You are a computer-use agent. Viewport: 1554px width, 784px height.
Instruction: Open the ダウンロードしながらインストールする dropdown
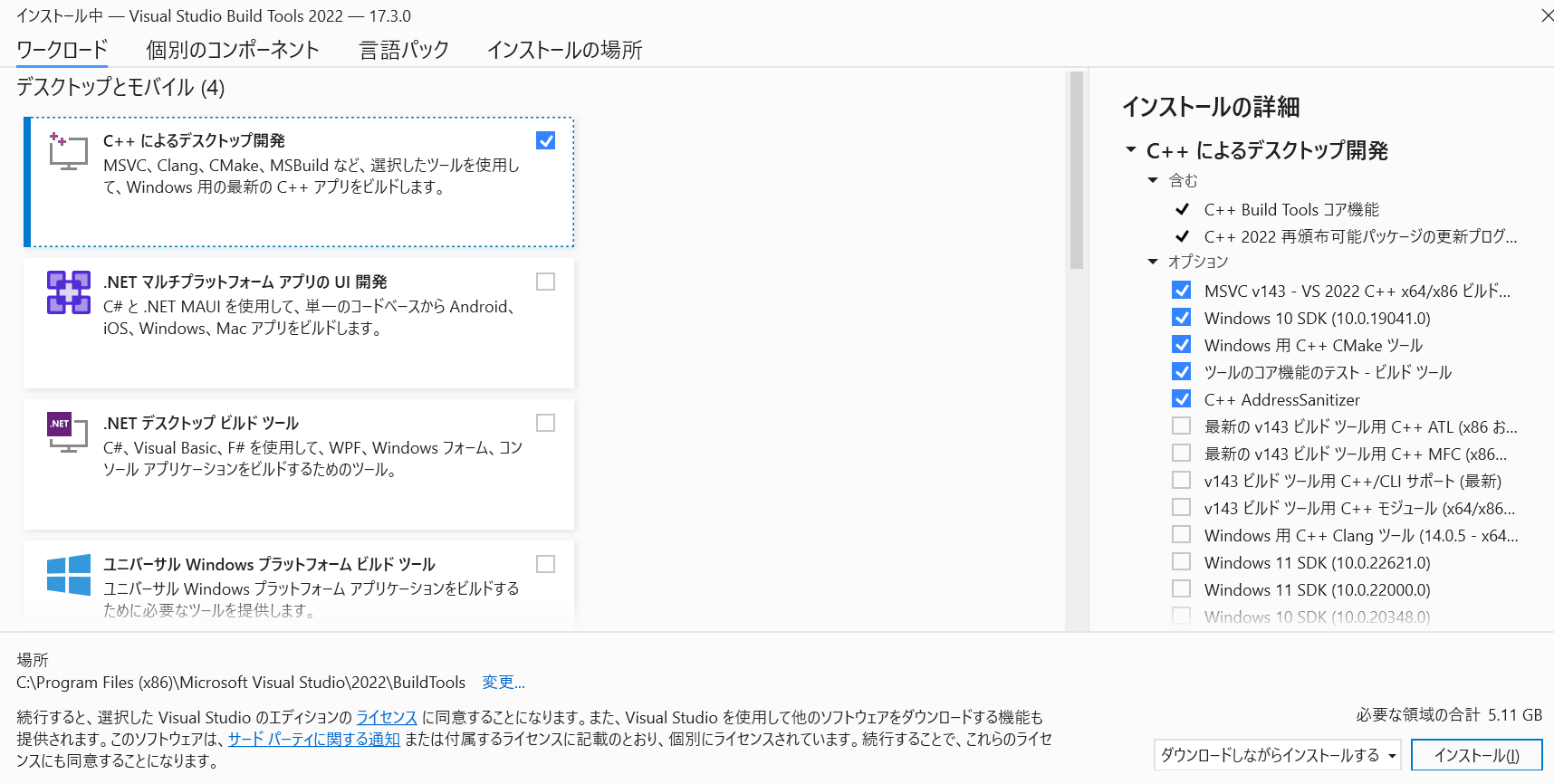pyautogui.click(x=1277, y=755)
